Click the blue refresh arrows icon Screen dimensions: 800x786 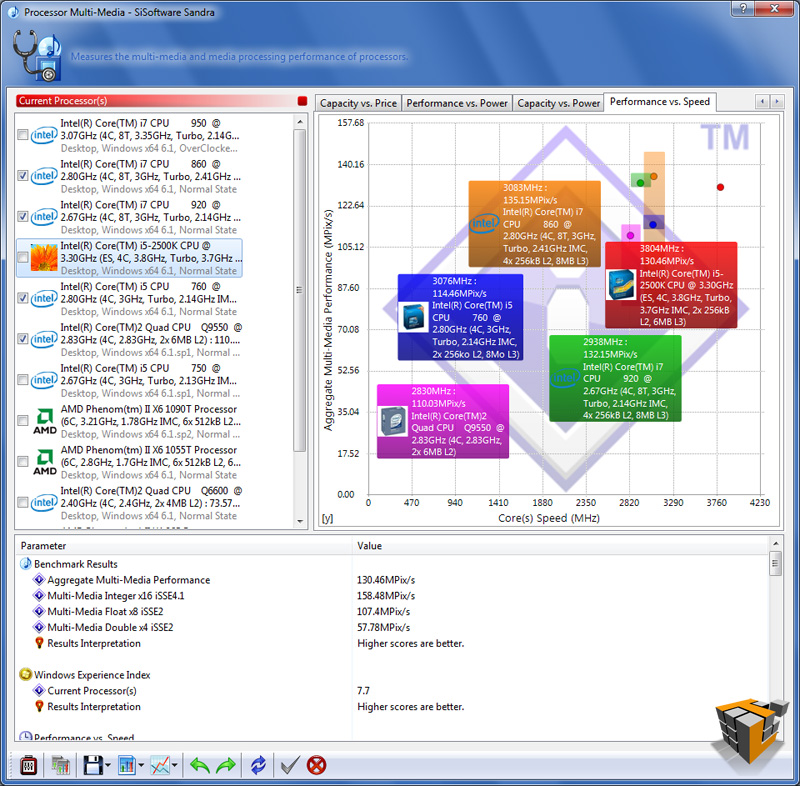pos(258,765)
